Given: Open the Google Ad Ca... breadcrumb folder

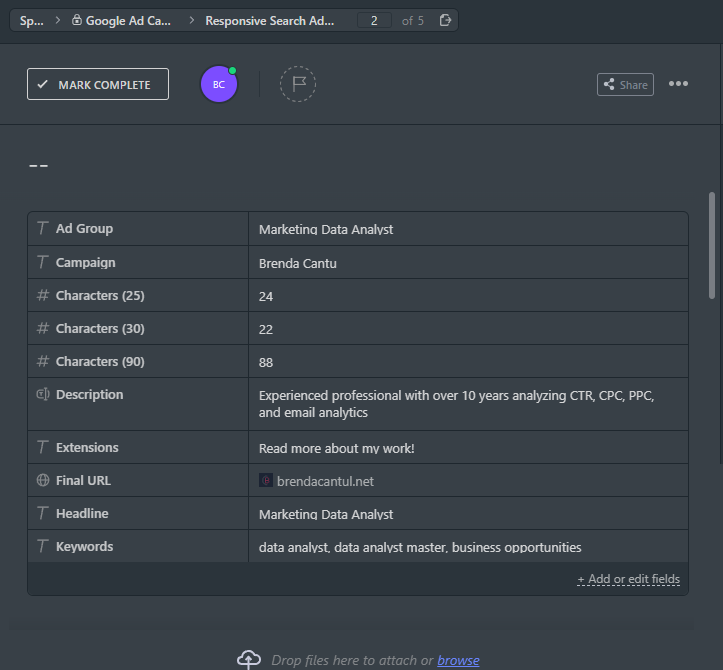Looking at the screenshot, I should (128, 21).
